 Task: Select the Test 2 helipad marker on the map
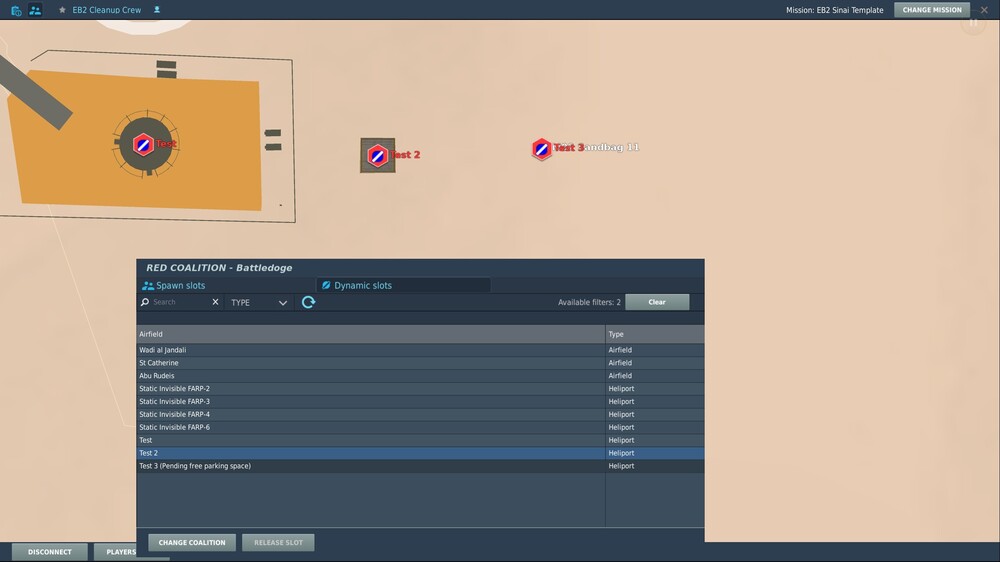click(378, 156)
